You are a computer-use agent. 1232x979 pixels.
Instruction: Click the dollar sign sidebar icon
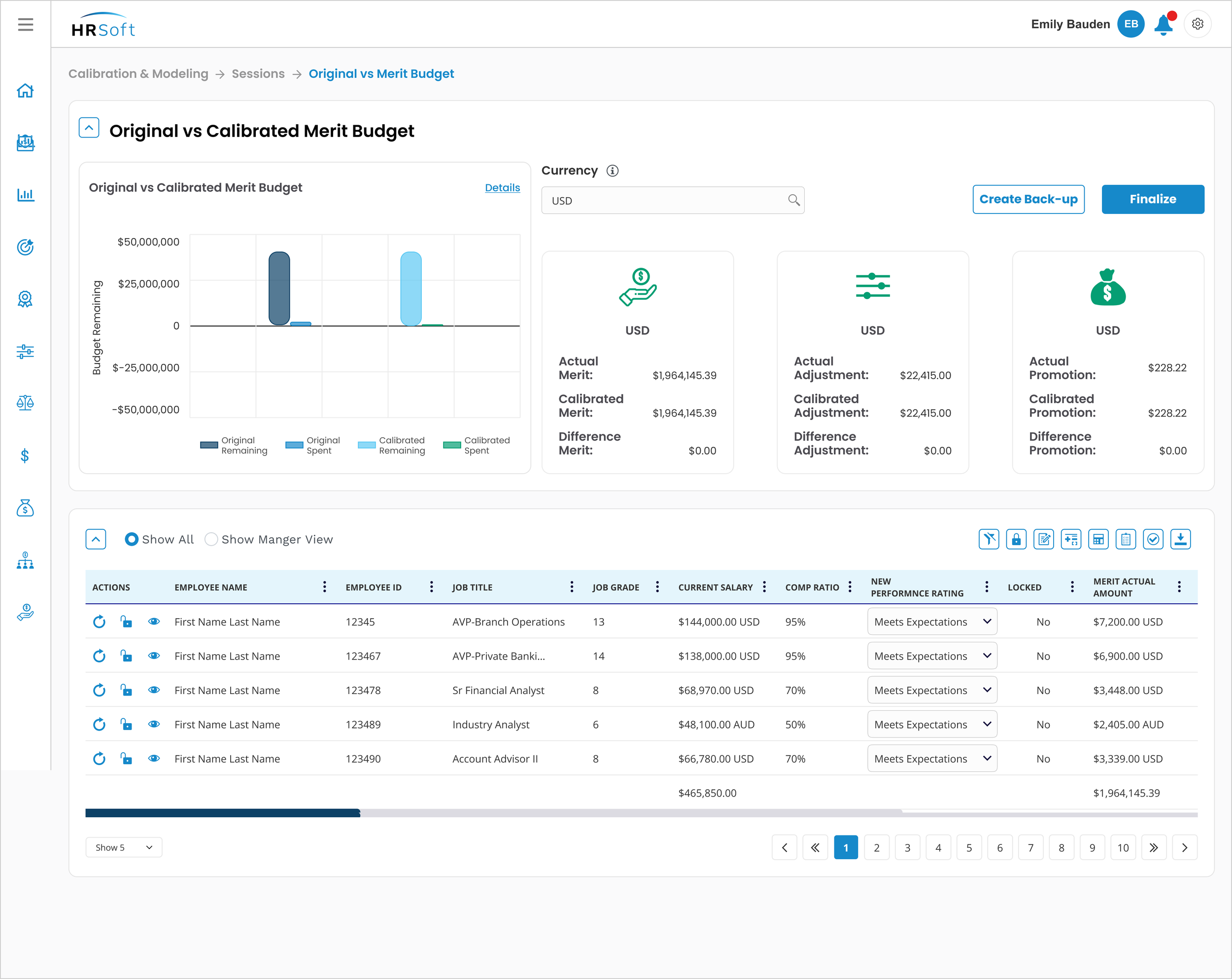click(25, 455)
